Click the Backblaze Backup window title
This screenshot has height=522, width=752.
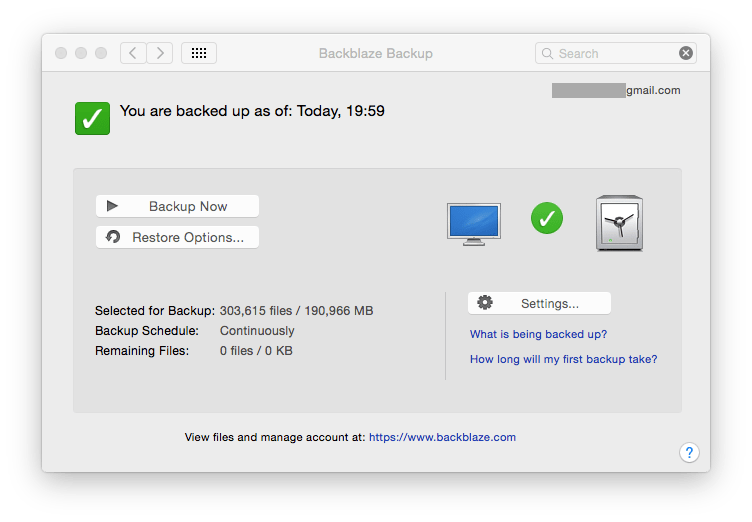375,53
